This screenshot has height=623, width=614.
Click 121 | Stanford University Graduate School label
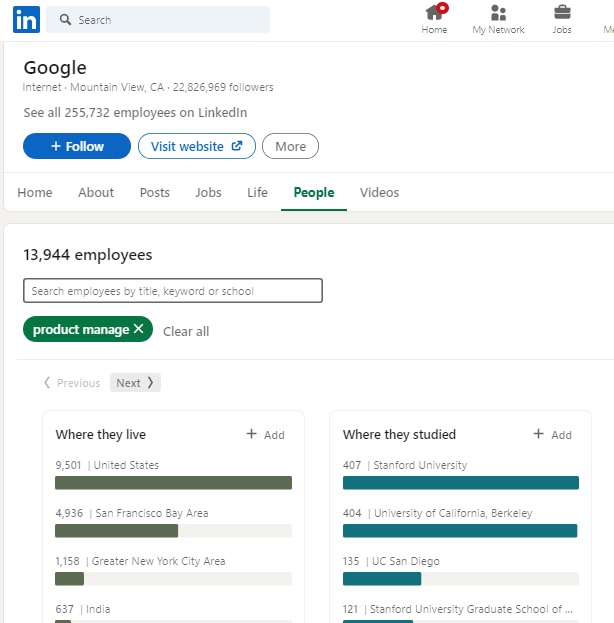458,609
